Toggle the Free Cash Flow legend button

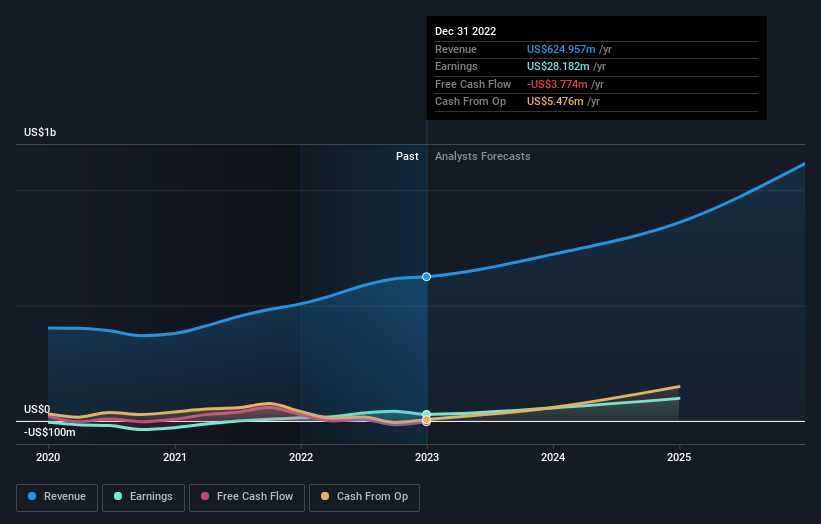pyautogui.click(x=247, y=497)
